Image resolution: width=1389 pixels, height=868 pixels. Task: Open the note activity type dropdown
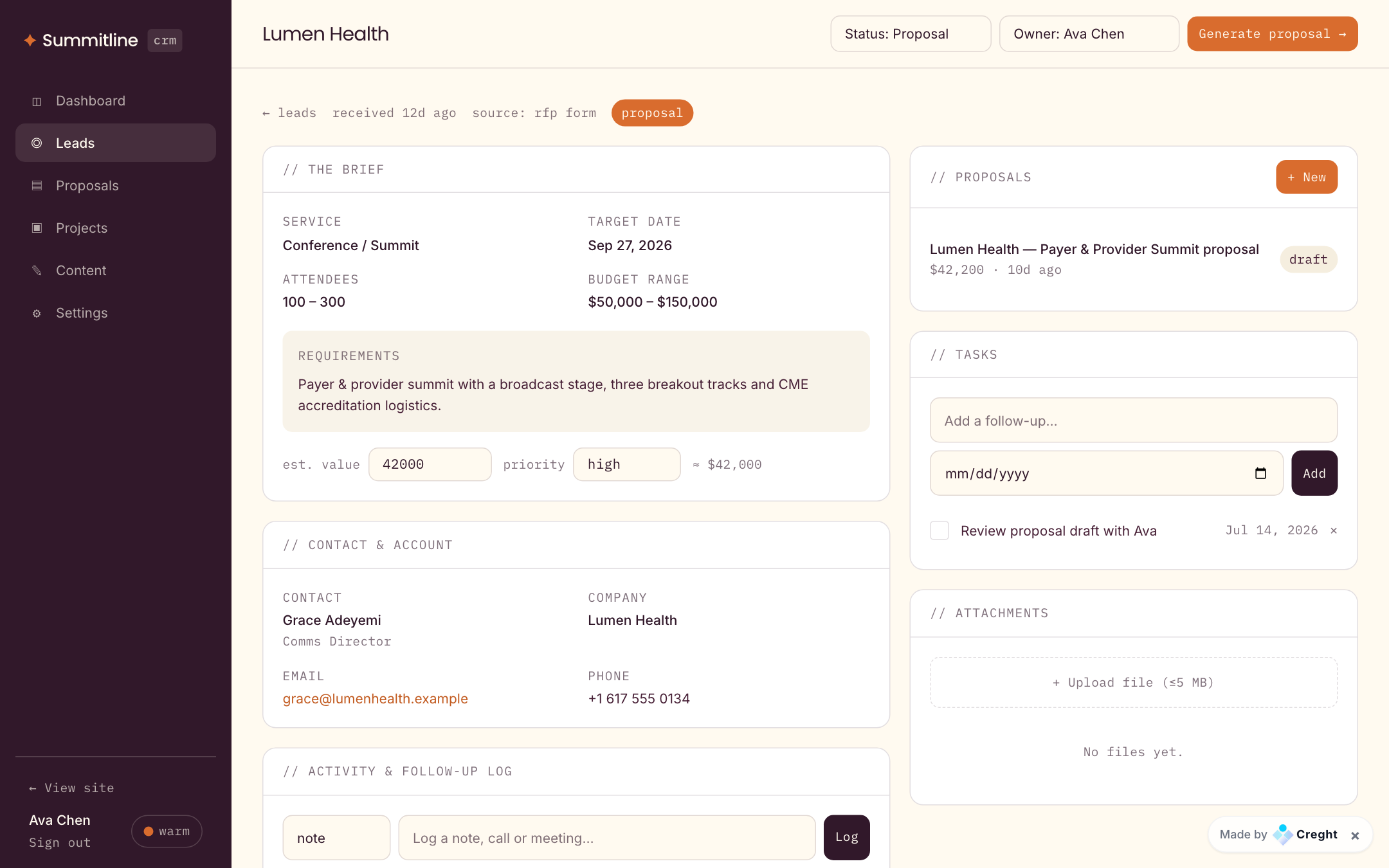coord(336,838)
